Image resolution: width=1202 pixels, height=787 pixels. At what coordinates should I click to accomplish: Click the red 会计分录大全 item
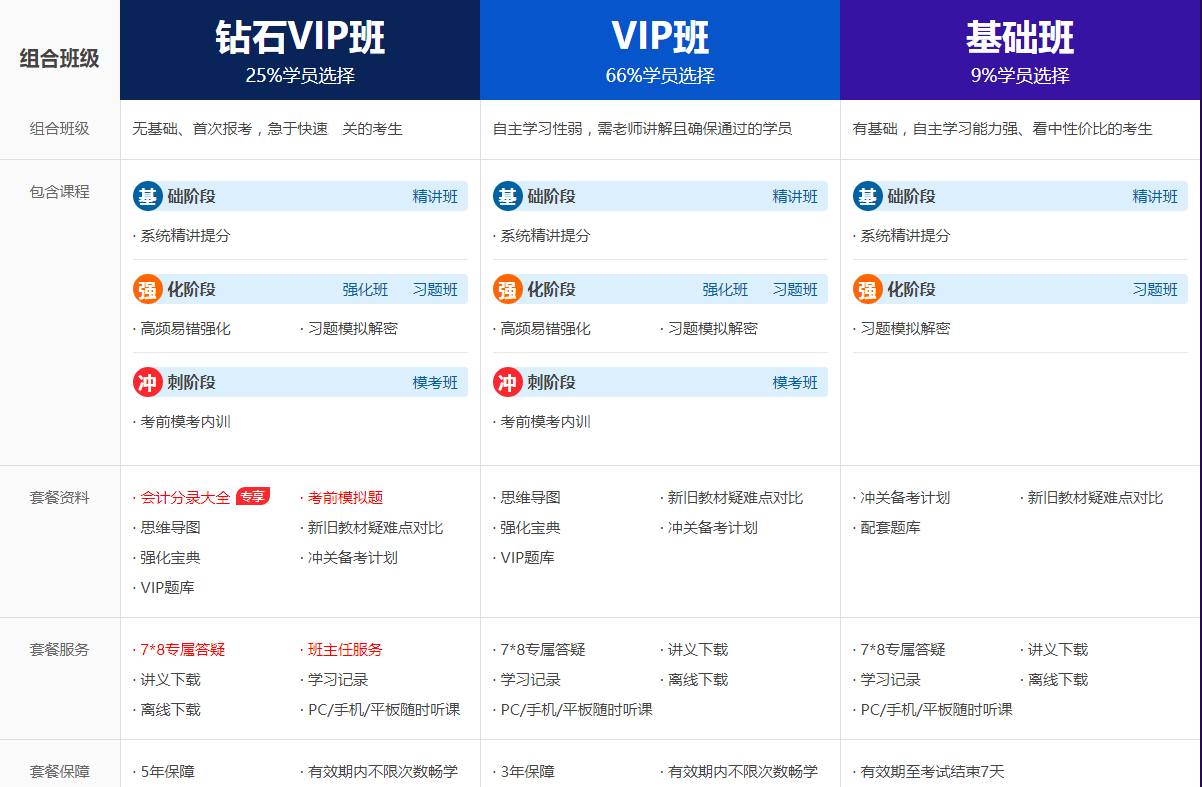click(185, 498)
